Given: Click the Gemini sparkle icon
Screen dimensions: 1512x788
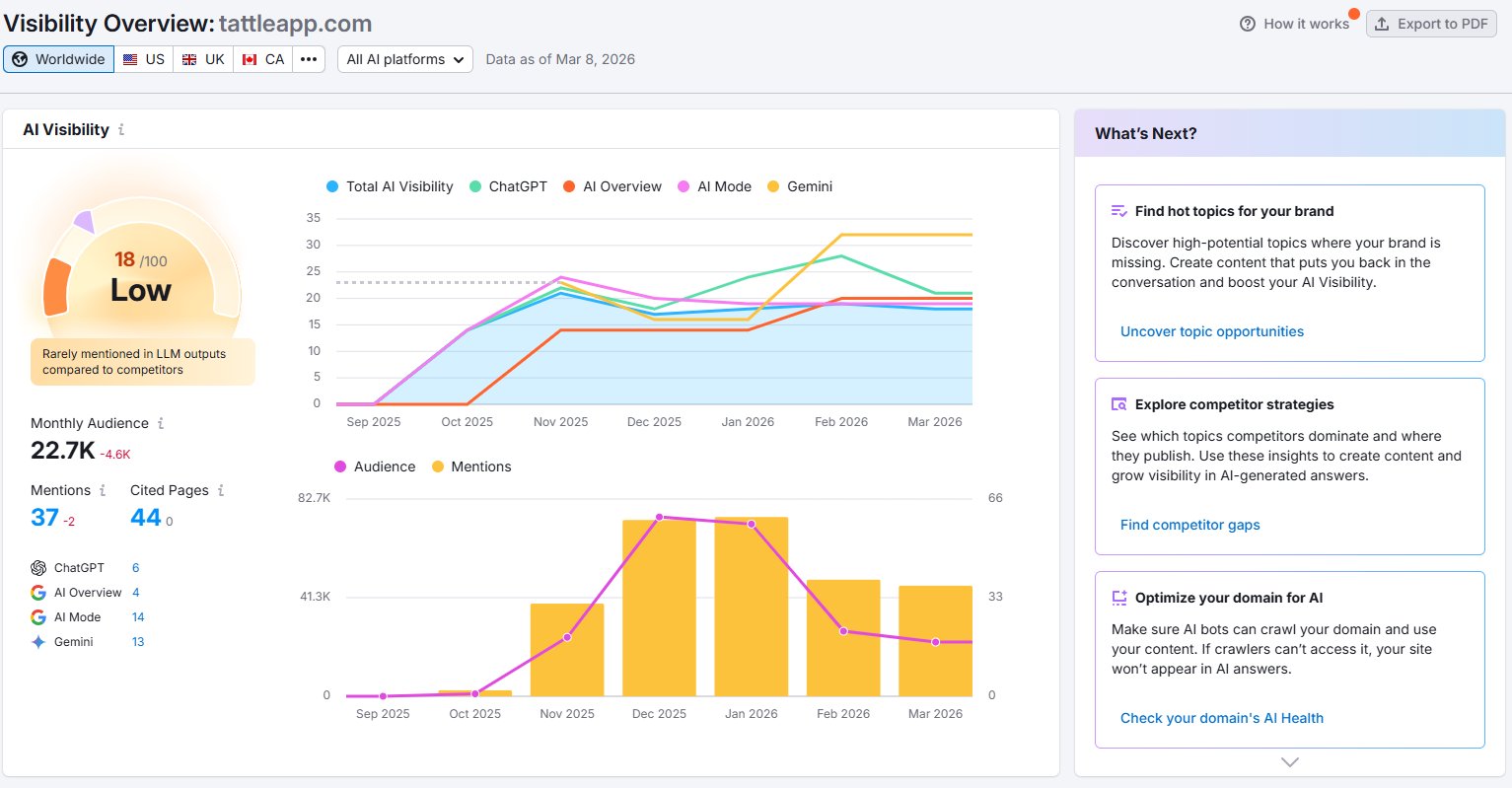Looking at the screenshot, I should [38, 642].
